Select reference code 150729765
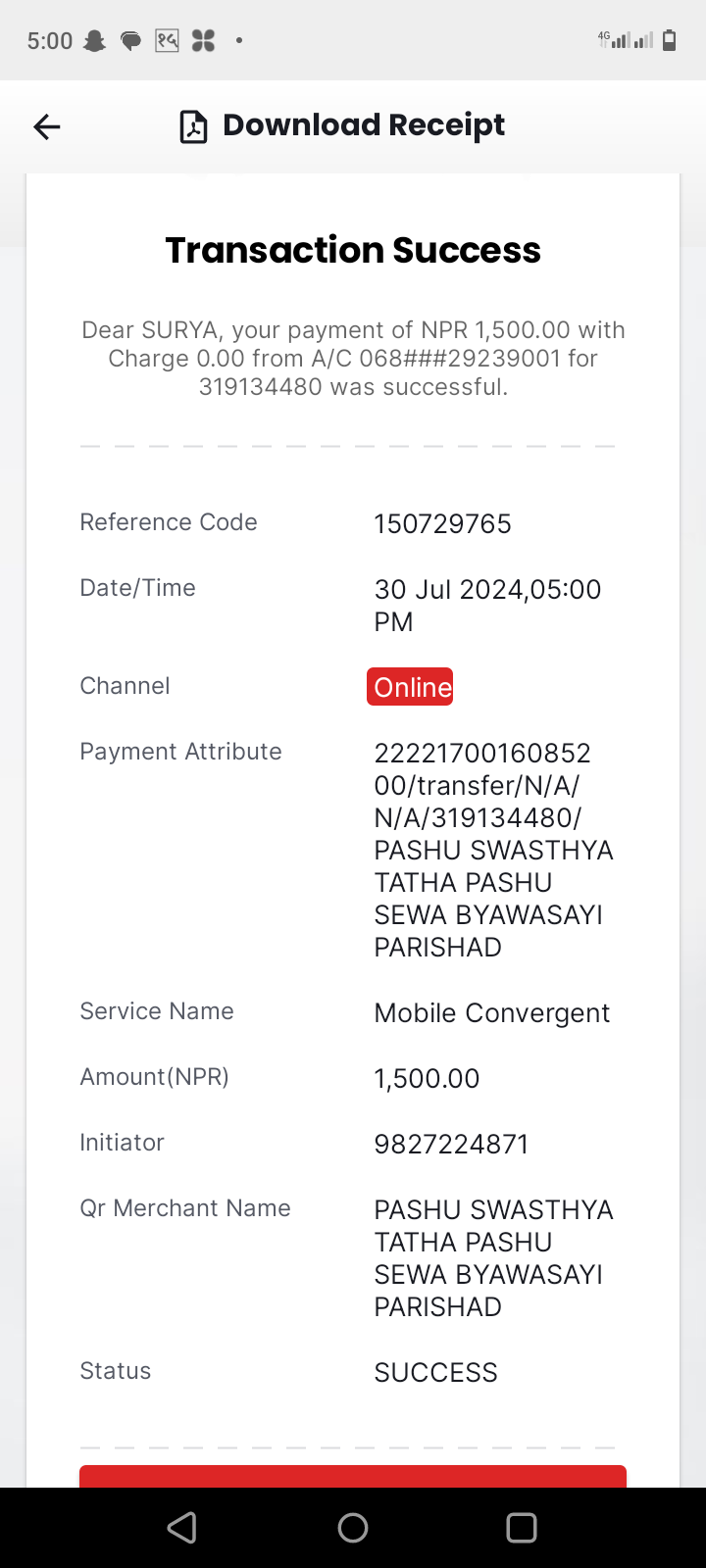The height and width of the screenshot is (1568, 706). [443, 524]
